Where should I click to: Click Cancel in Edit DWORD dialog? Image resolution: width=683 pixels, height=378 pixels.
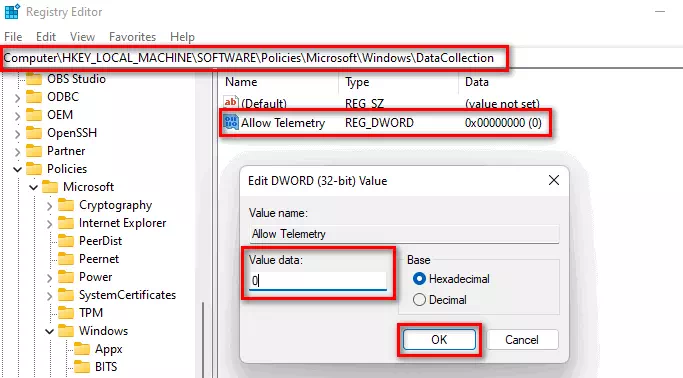tap(522, 340)
